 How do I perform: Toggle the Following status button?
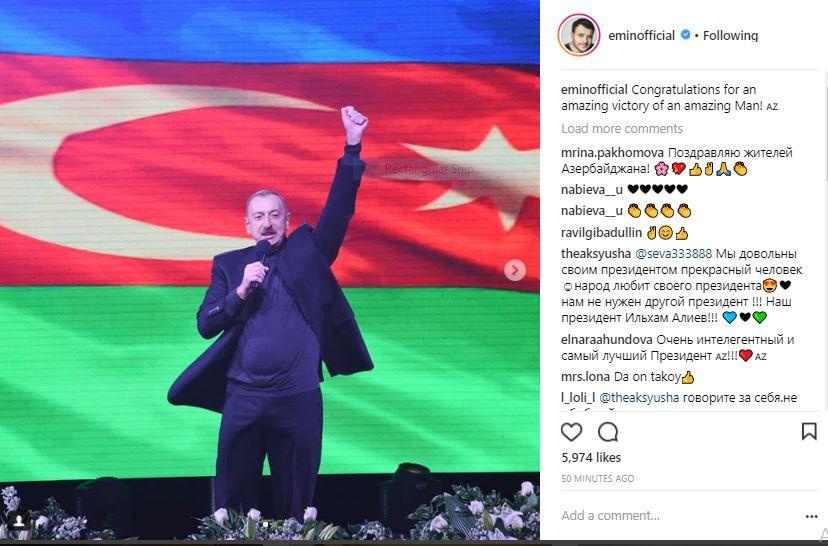730,35
